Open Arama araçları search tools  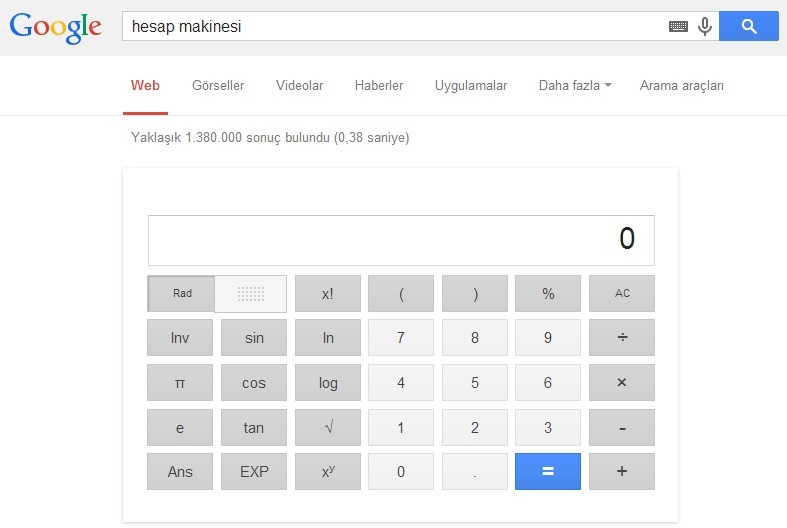tap(681, 86)
